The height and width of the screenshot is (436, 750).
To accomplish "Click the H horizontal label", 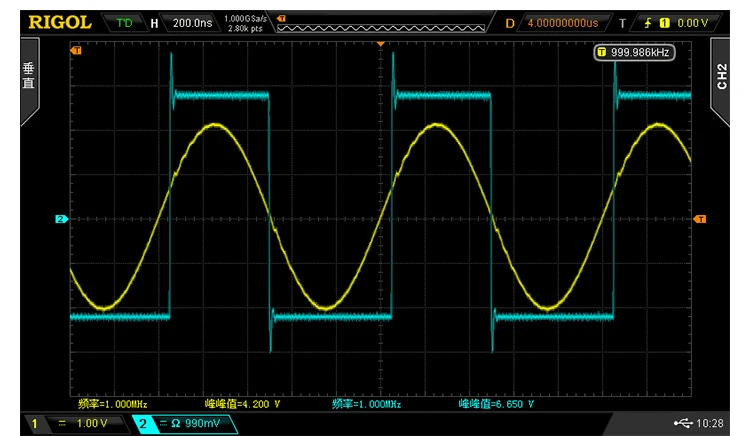I will pyautogui.click(x=154, y=23).
